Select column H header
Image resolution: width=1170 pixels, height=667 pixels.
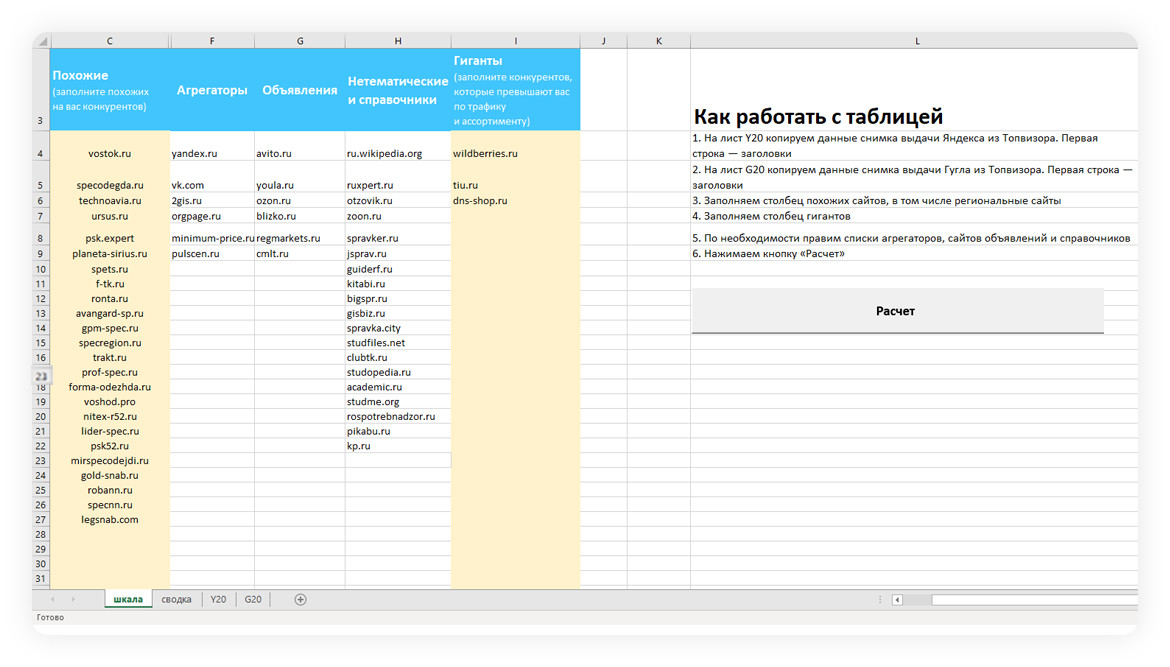pos(398,41)
